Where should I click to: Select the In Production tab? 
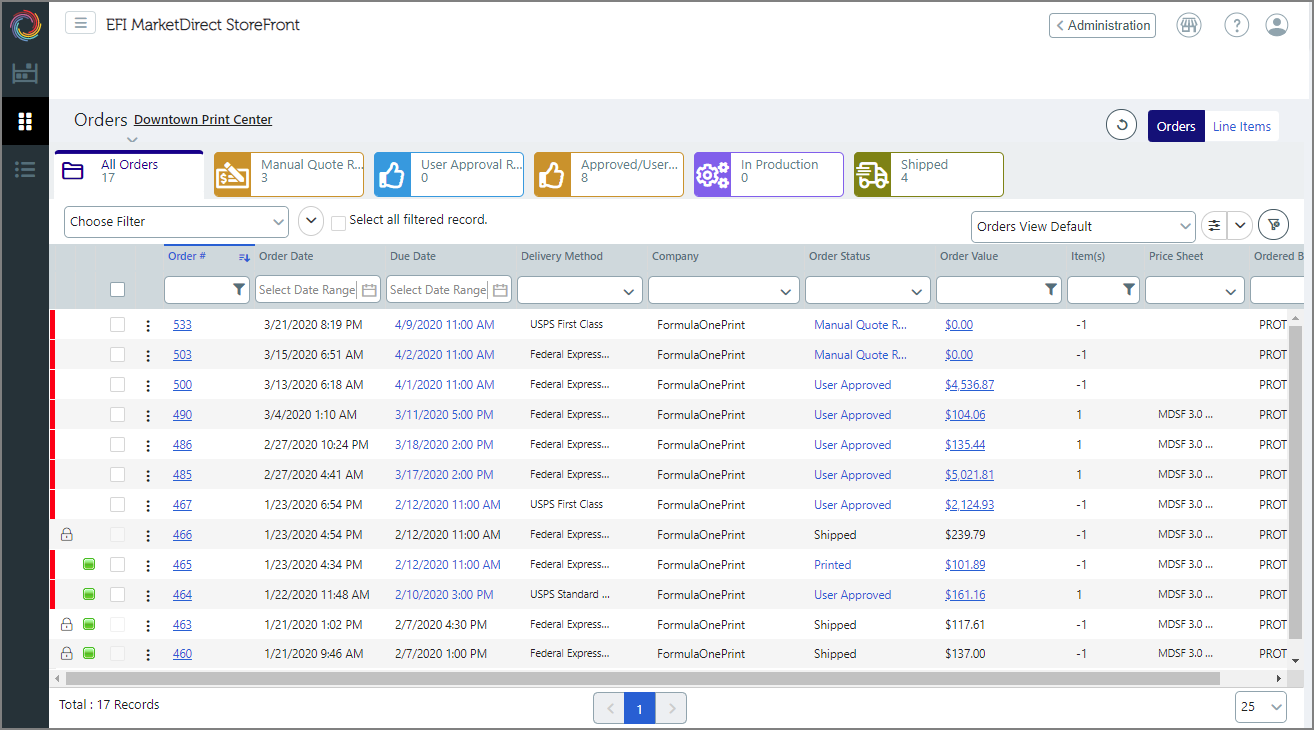click(768, 174)
